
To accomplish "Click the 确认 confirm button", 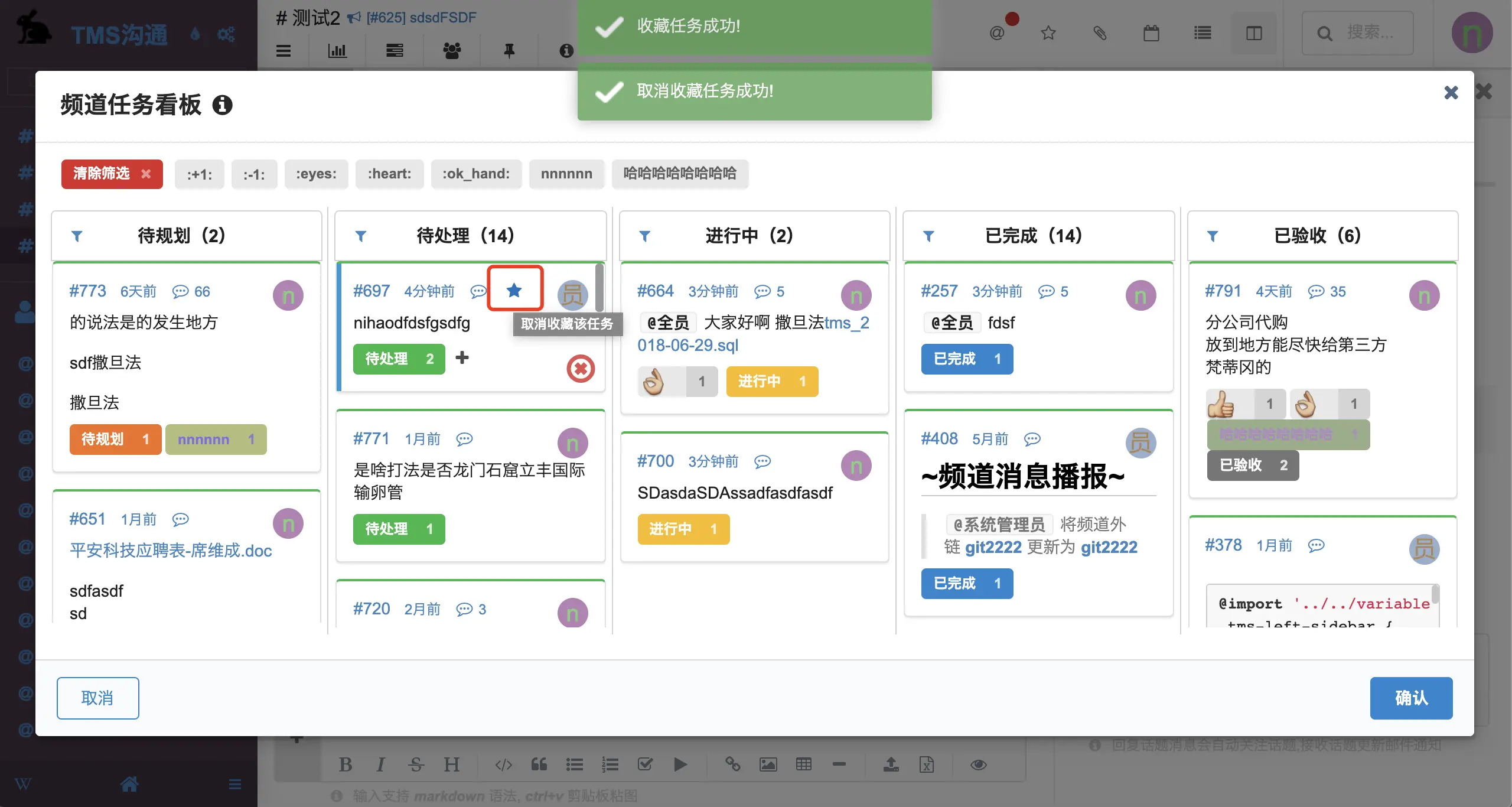I will pos(1411,698).
